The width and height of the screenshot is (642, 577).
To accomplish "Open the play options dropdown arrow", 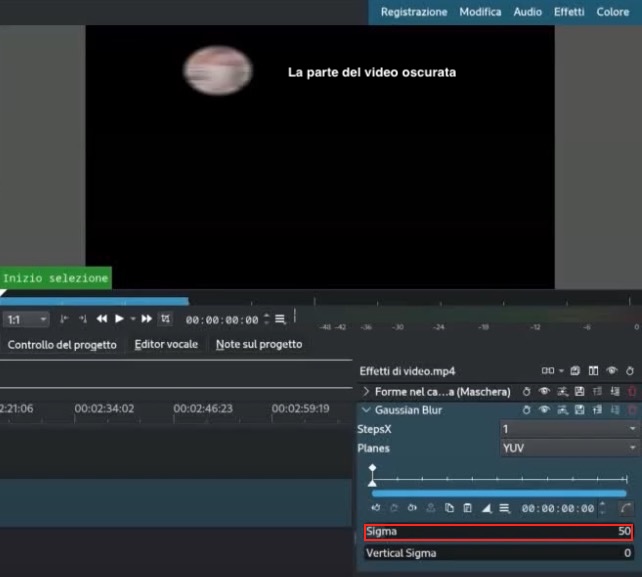I will coord(133,319).
